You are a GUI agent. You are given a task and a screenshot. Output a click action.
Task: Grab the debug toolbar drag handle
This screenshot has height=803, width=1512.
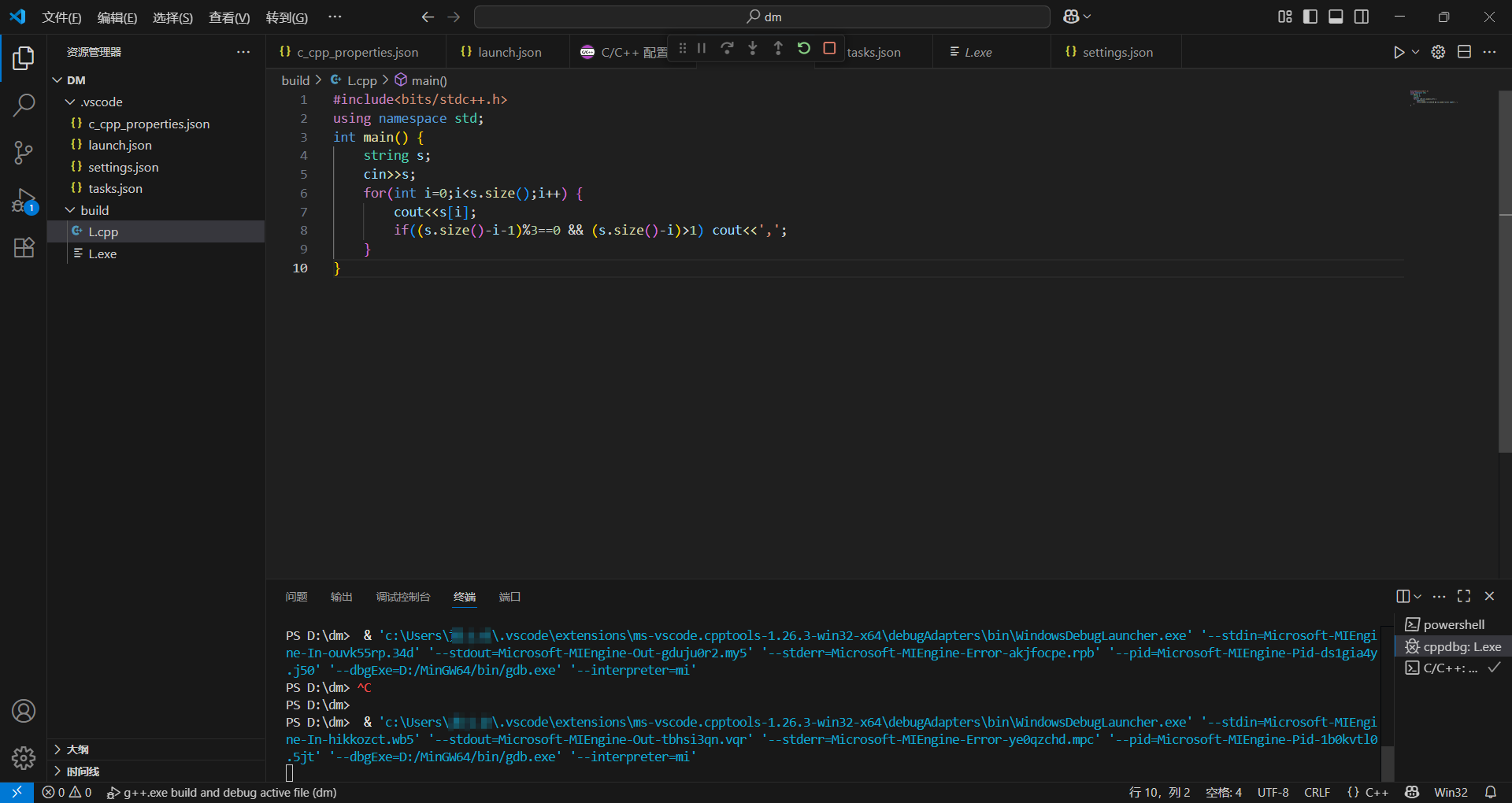point(683,49)
